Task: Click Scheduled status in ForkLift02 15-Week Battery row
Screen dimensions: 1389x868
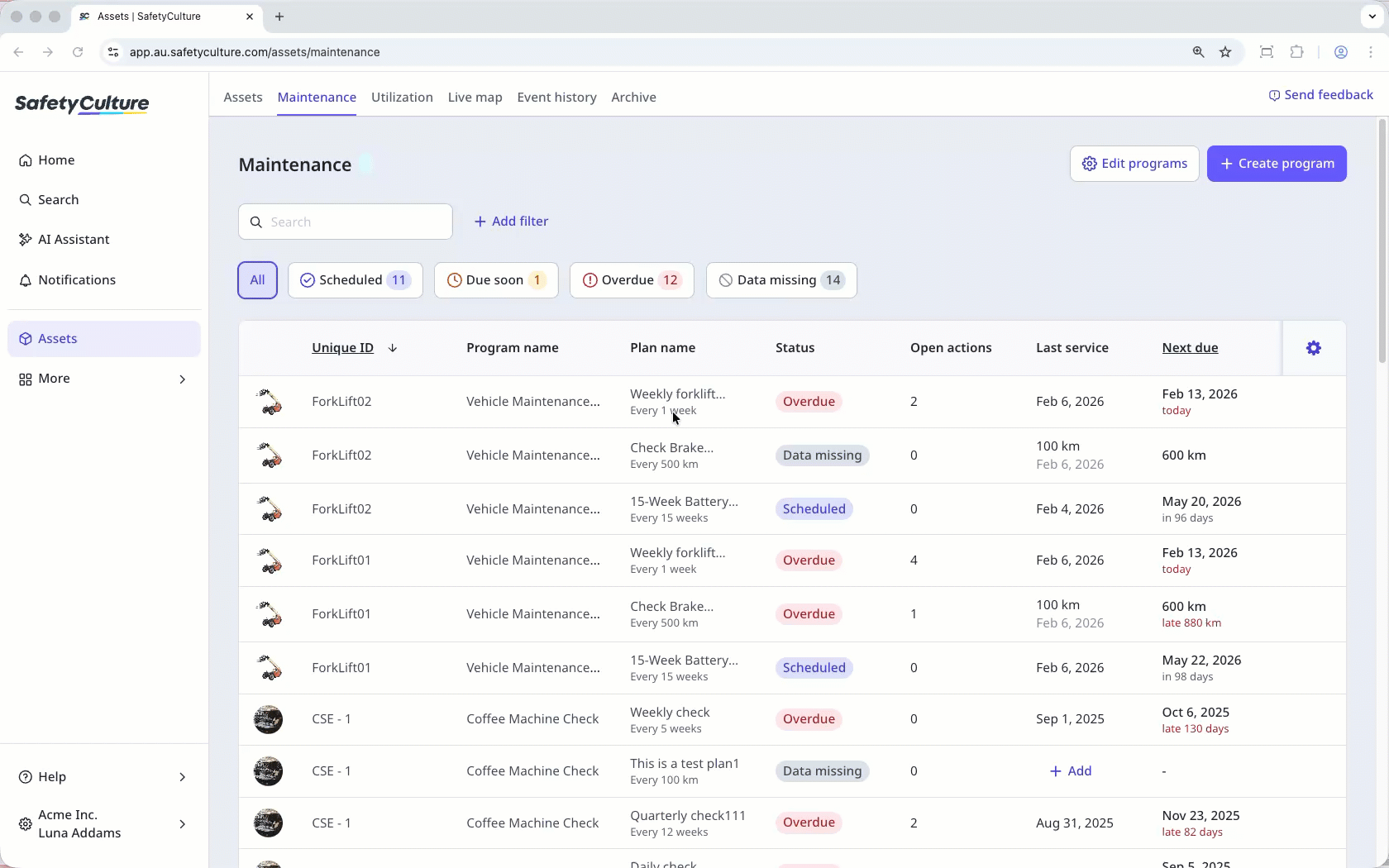Action: (814, 509)
